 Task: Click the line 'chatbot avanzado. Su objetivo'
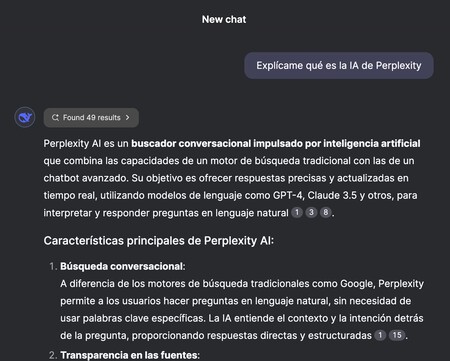(x=226, y=178)
